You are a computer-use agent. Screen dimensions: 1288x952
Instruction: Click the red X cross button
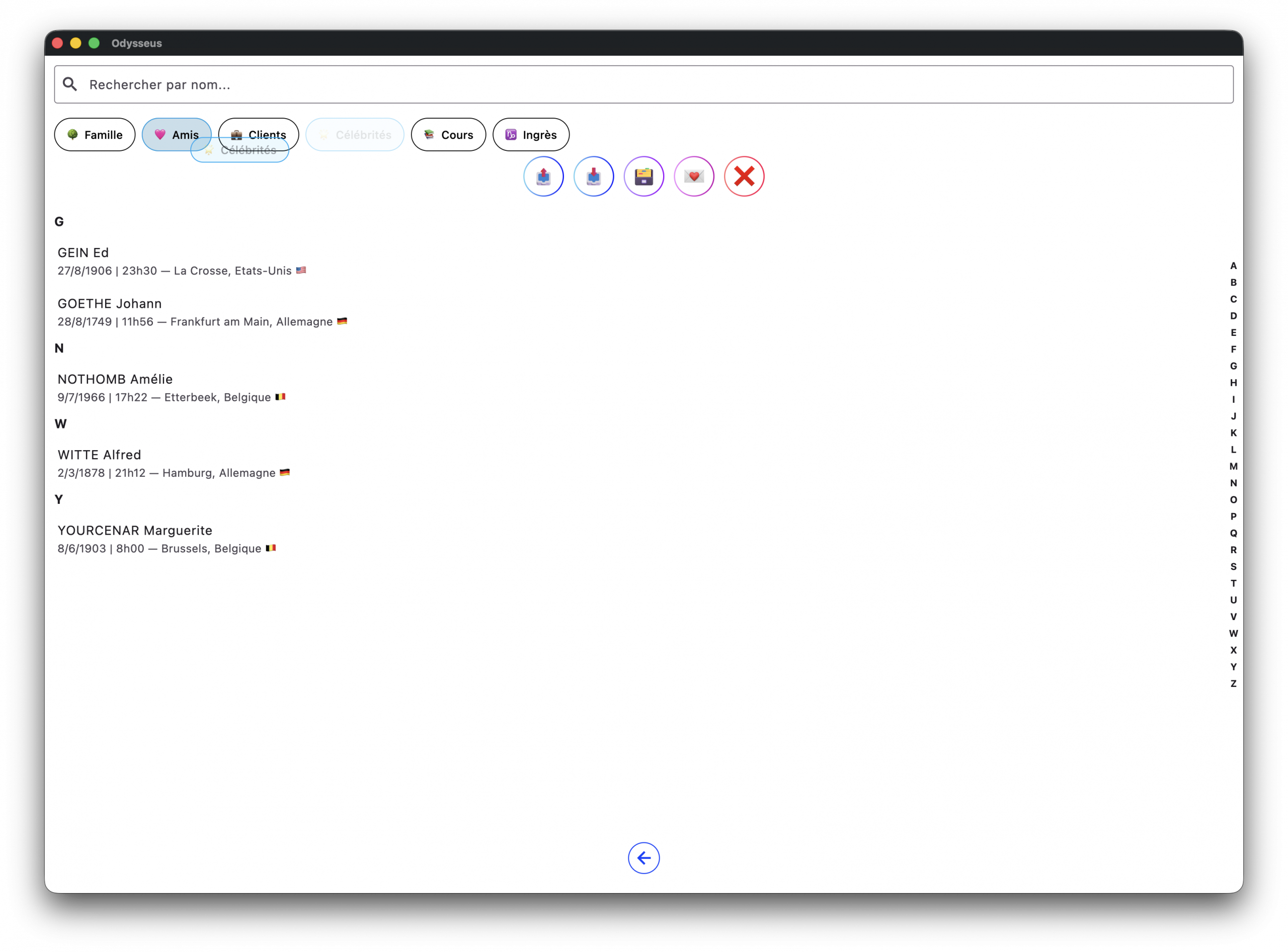point(744,177)
